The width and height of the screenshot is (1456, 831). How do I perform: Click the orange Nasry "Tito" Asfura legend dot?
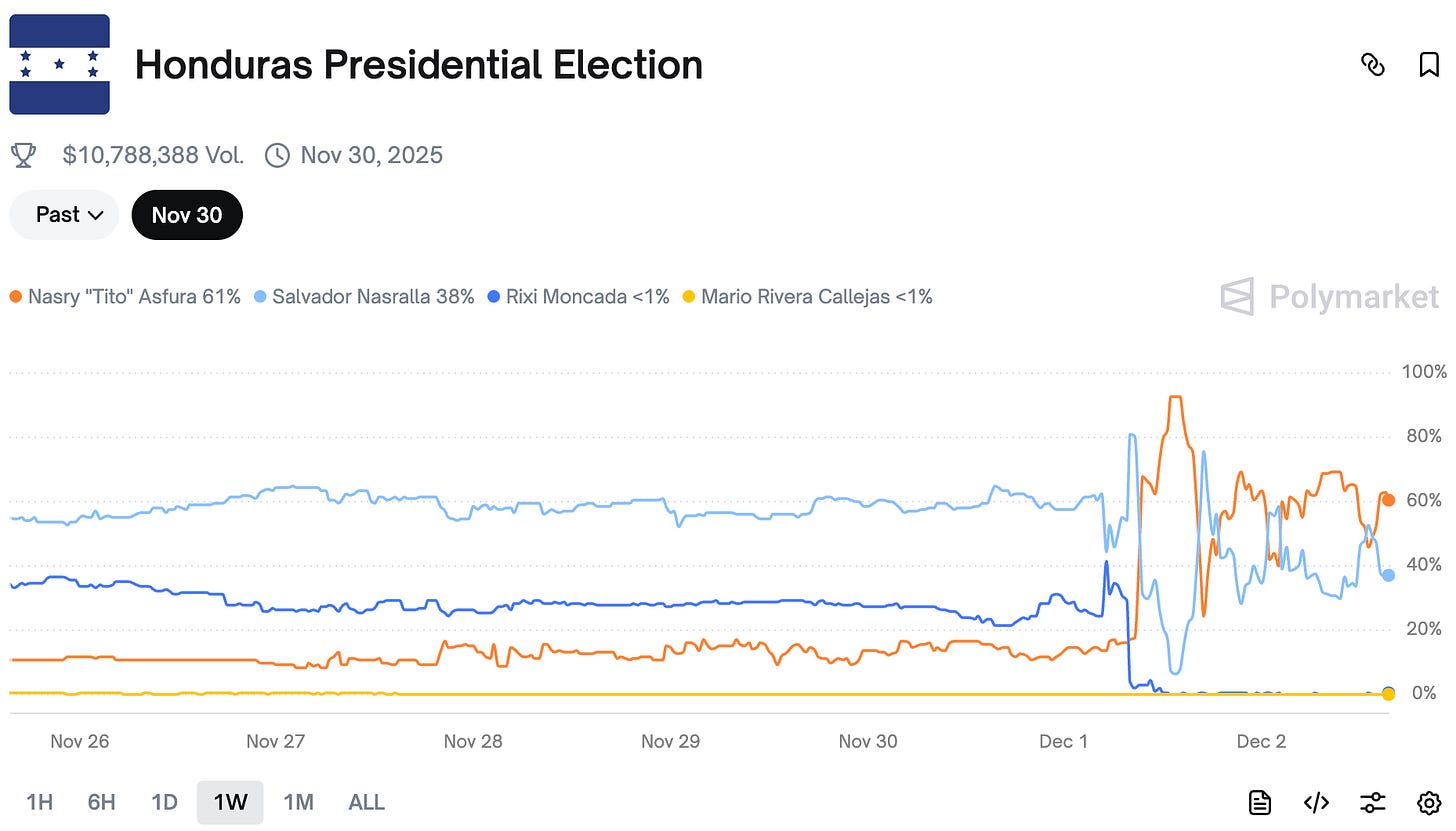click(x=15, y=297)
